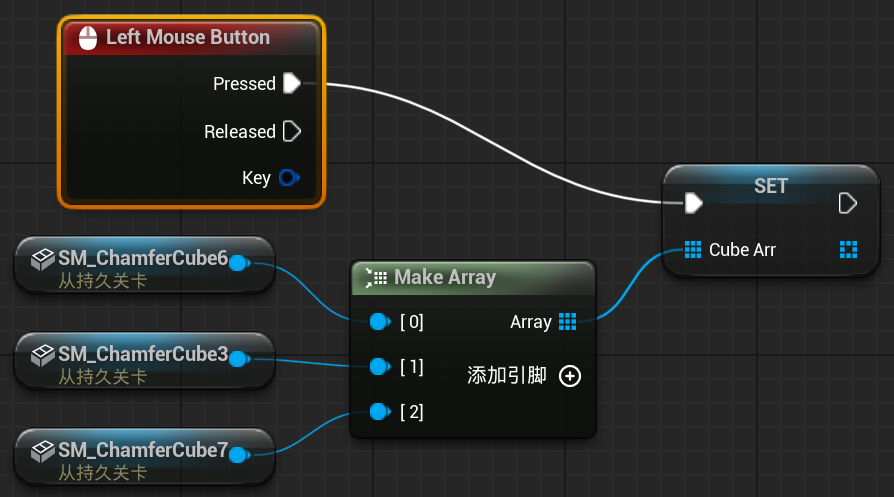The width and height of the screenshot is (894, 497).
Task: Click the 添加引脚 plus button
Action: [569, 376]
